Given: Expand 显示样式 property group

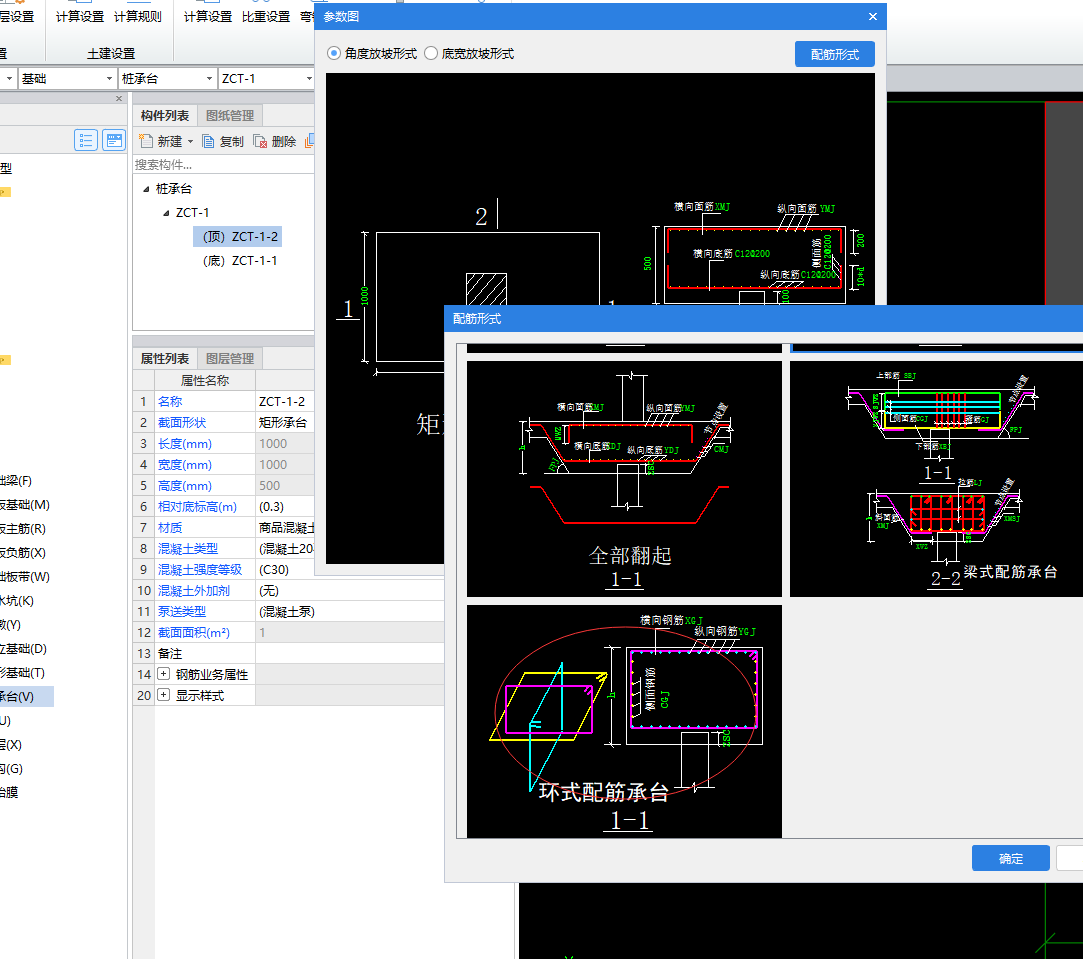Looking at the screenshot, I should (164, 694).
